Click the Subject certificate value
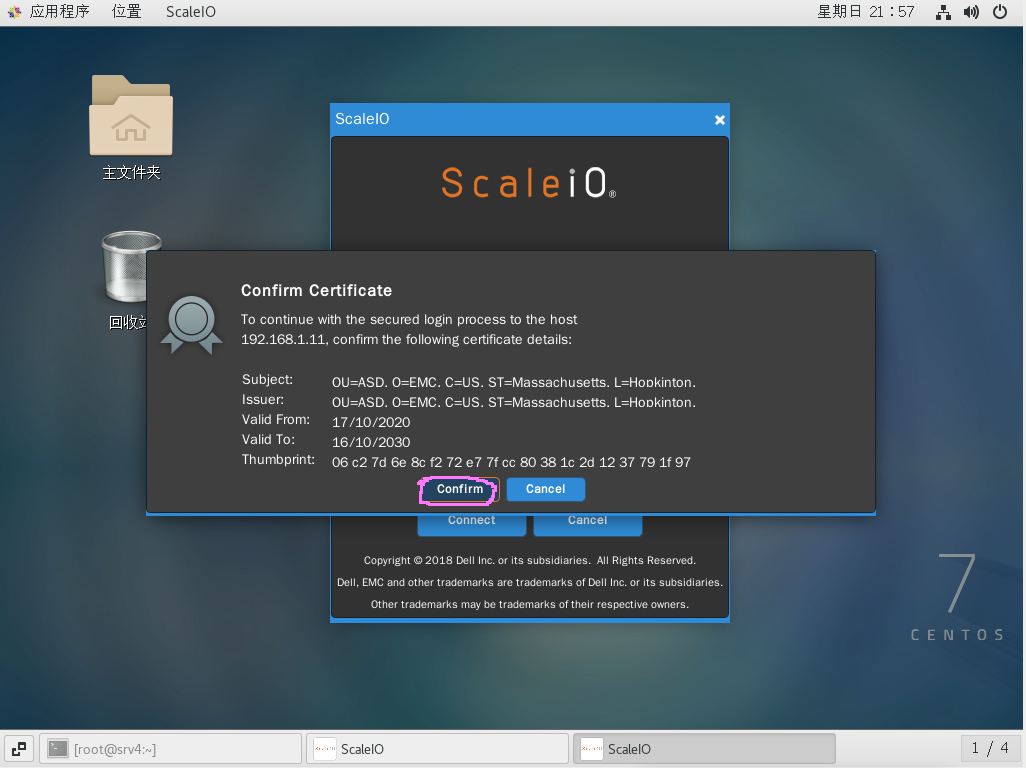Image resolution: width=1026 pixels, height=768 pixels. click(x=514, y=382)
